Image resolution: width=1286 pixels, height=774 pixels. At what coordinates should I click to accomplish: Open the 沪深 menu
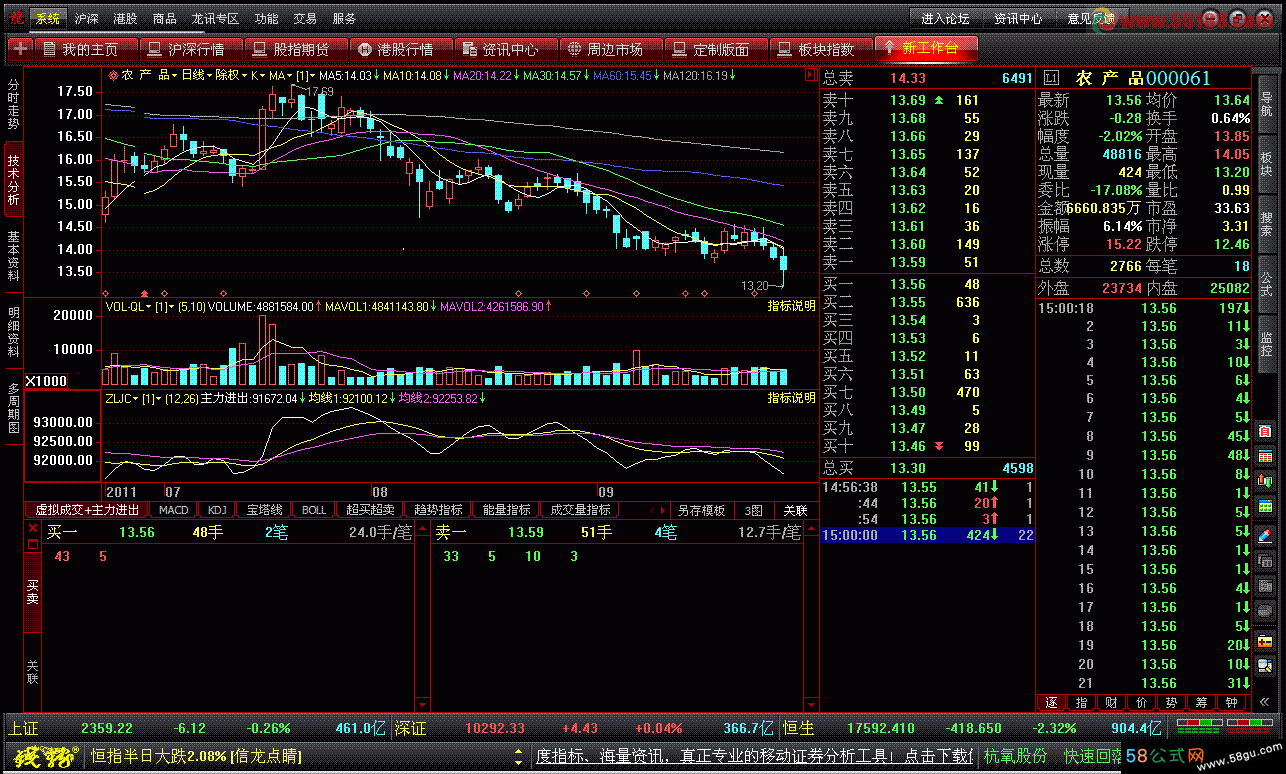[x=87, y=18]
